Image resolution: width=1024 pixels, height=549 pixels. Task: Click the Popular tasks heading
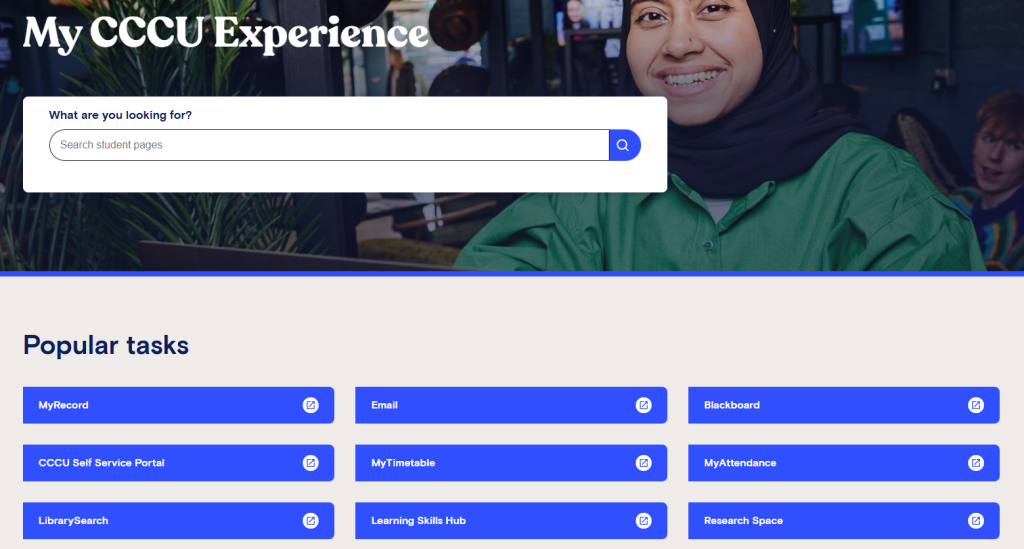tap(106, 345)
